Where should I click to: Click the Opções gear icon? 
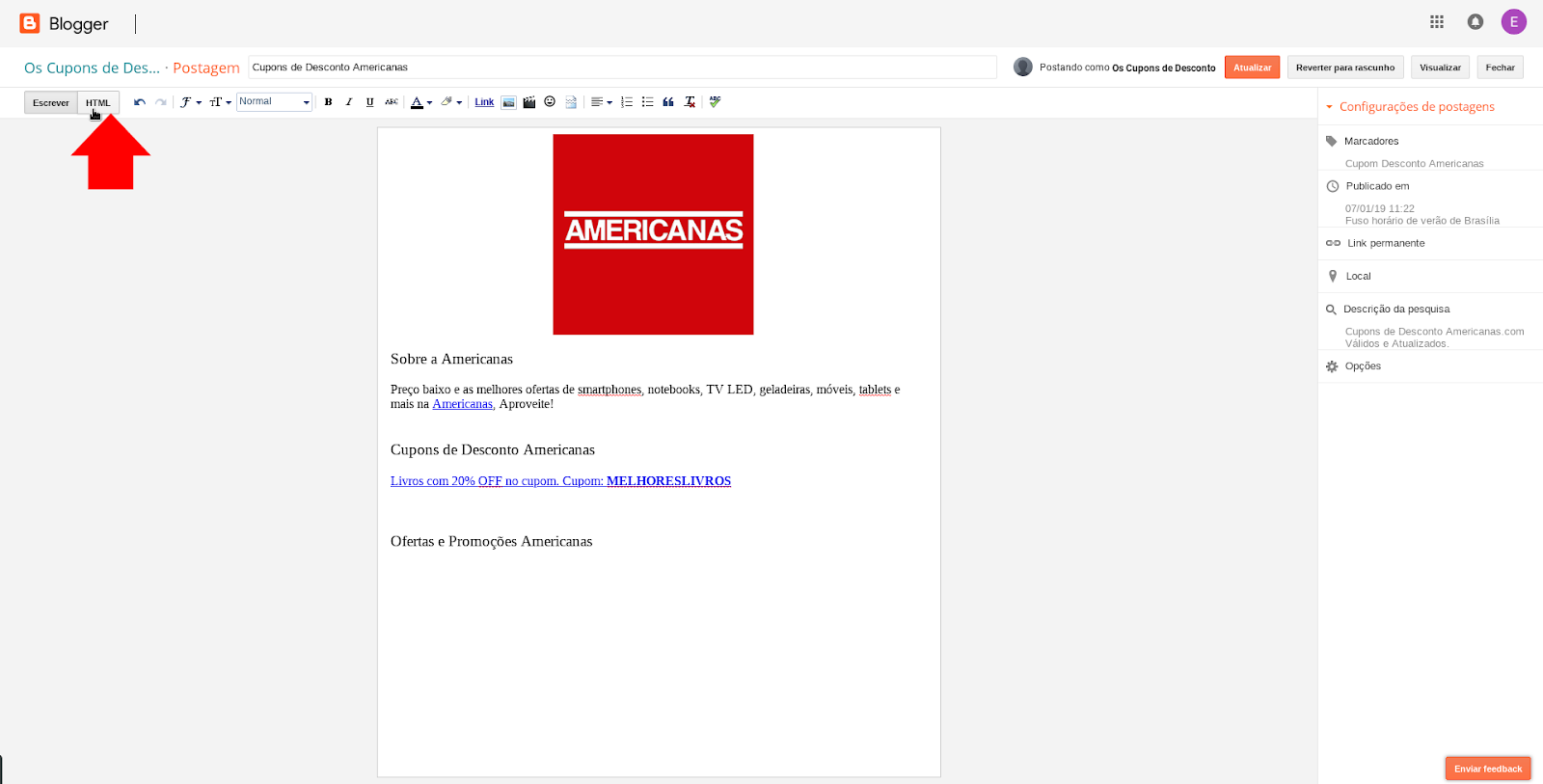(x=1332, y=366)
